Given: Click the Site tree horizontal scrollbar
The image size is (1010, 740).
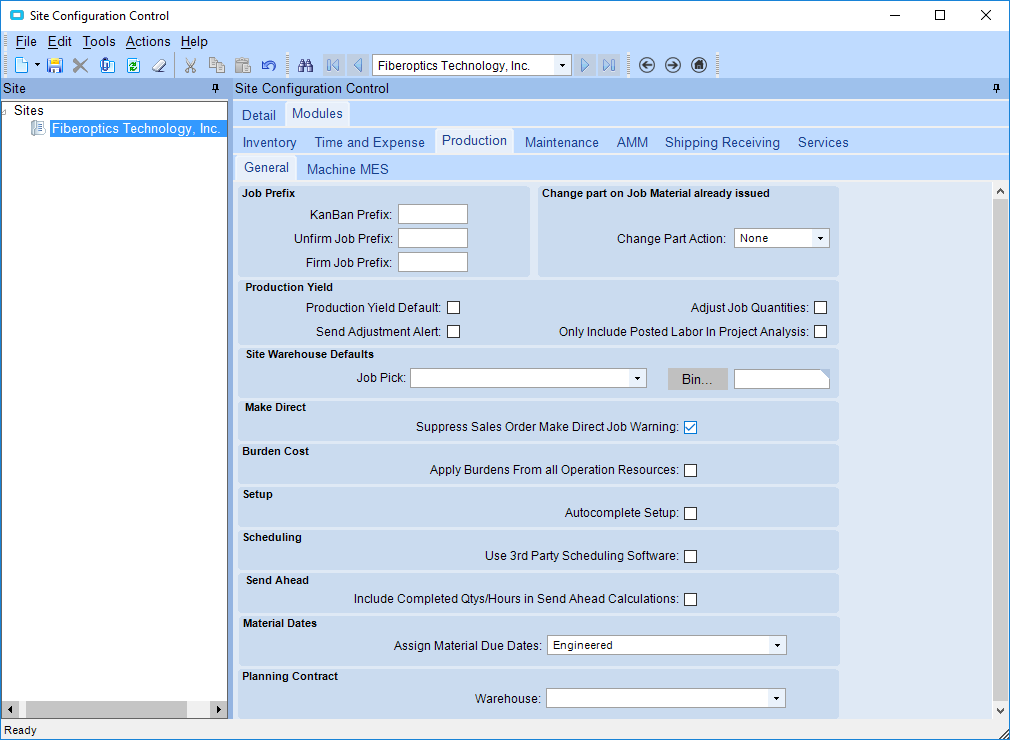Looking at the screenshot, I should point(106,709).
